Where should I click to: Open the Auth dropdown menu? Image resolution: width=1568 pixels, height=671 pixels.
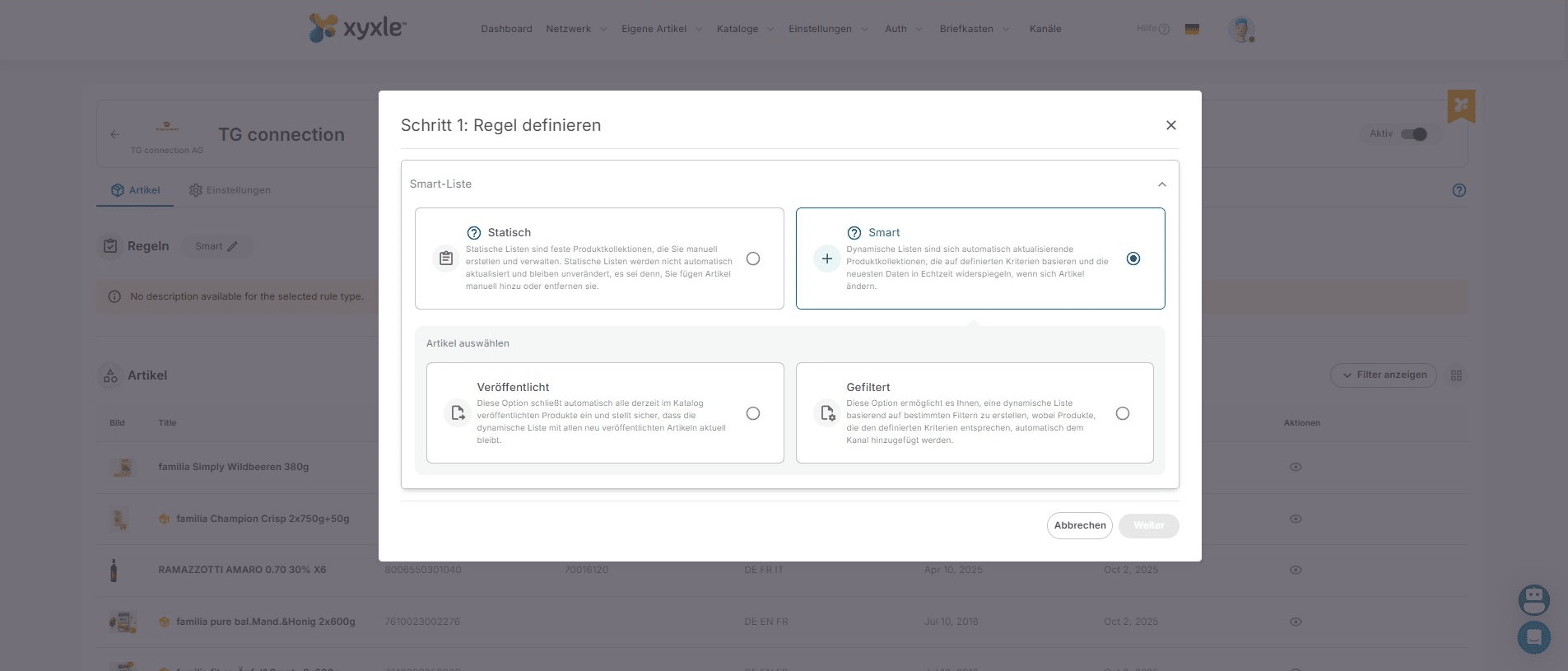[904, 29]
